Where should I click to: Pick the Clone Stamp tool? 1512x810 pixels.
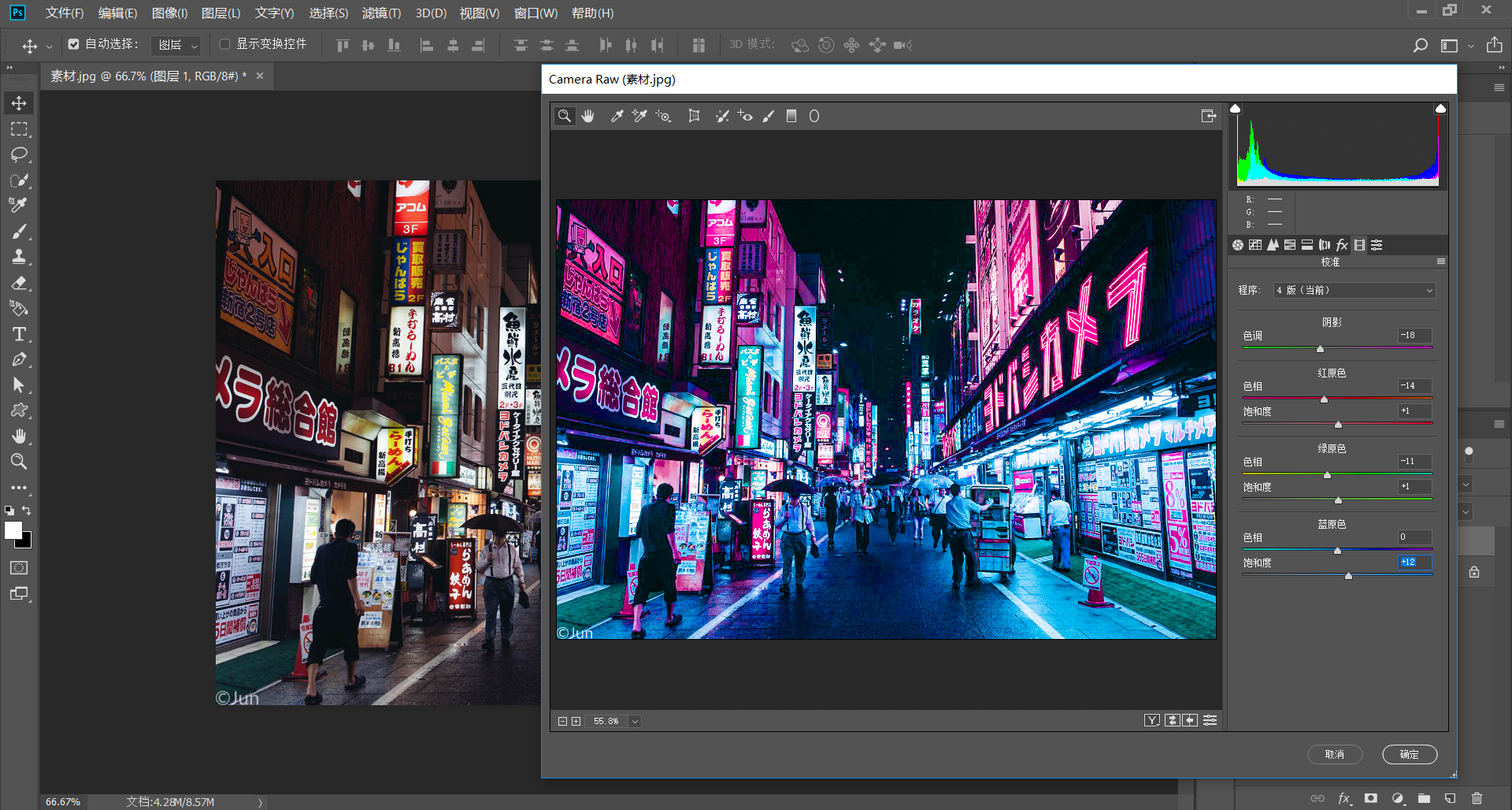point(19,257)
